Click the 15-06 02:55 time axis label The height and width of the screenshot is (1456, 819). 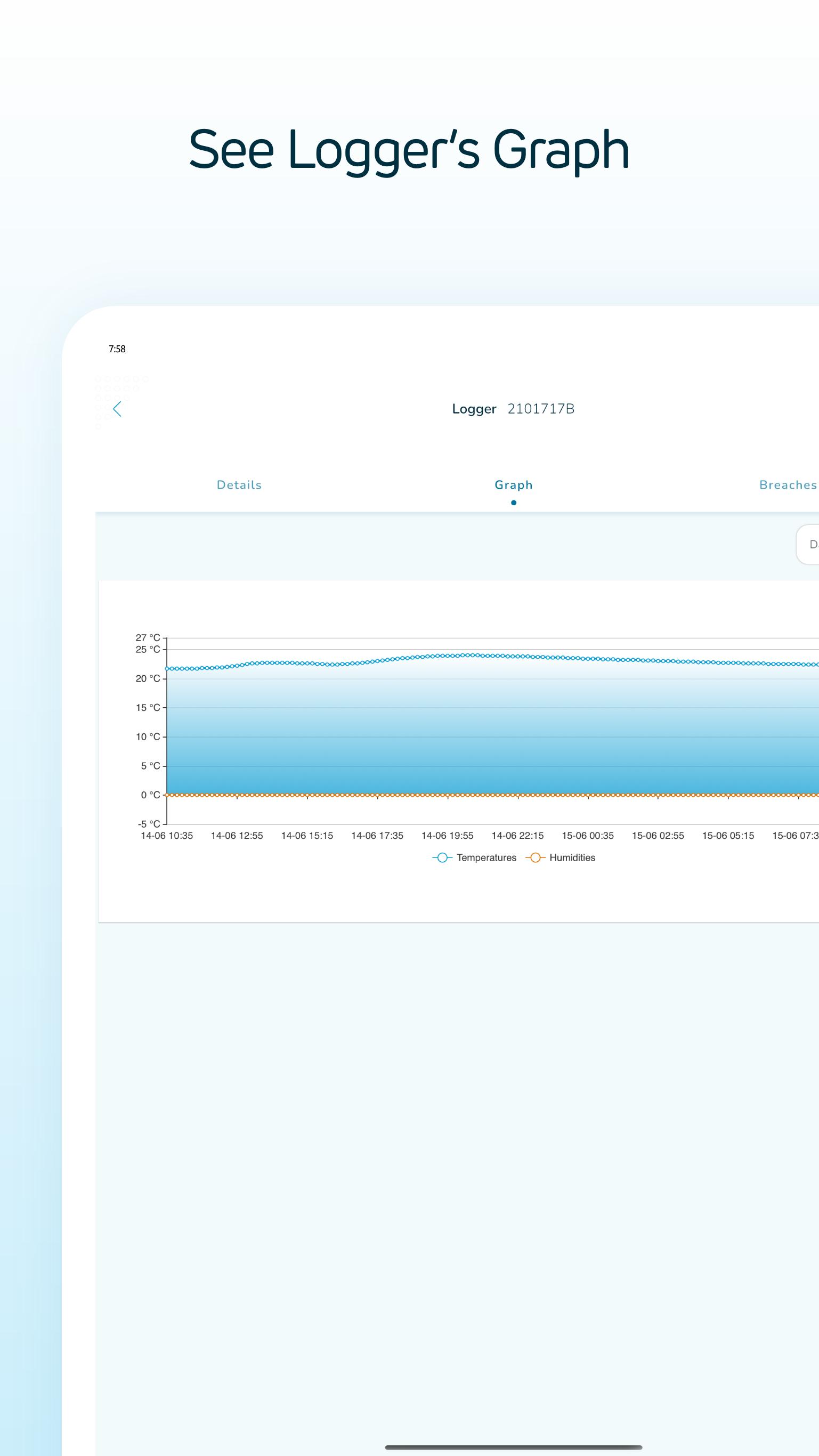658,836
